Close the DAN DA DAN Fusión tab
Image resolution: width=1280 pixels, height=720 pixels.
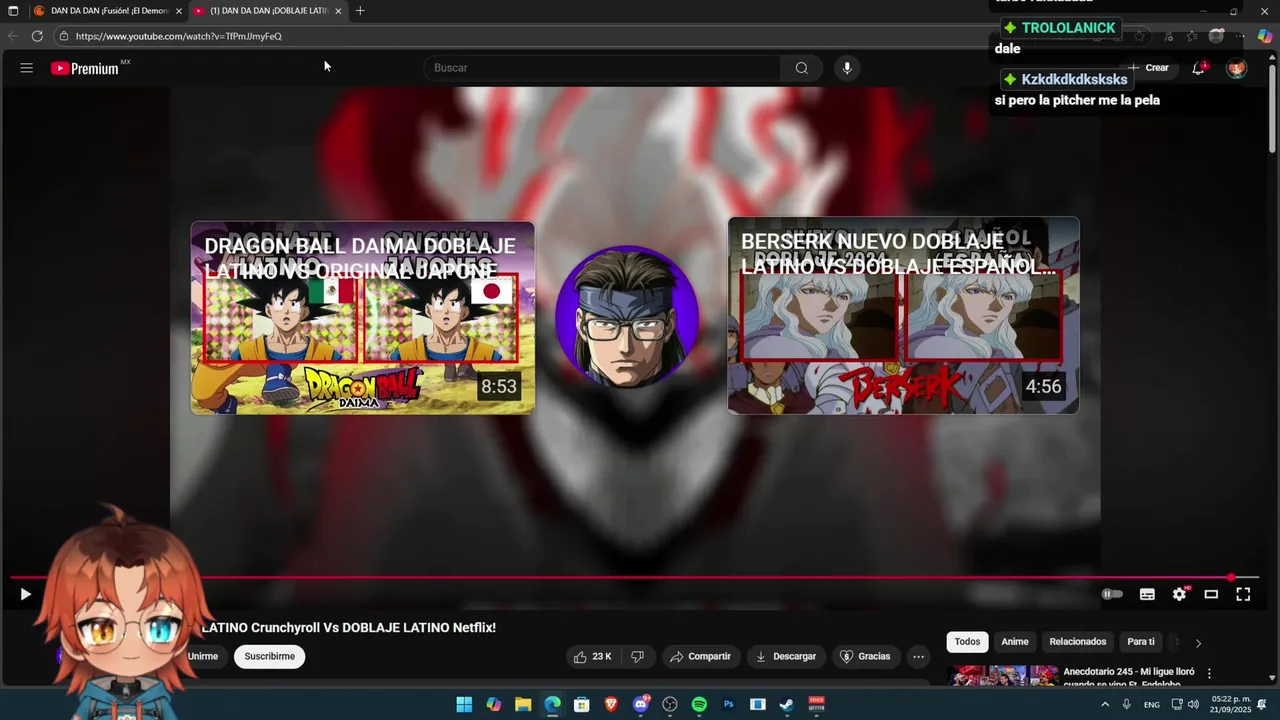click(179, 11)
